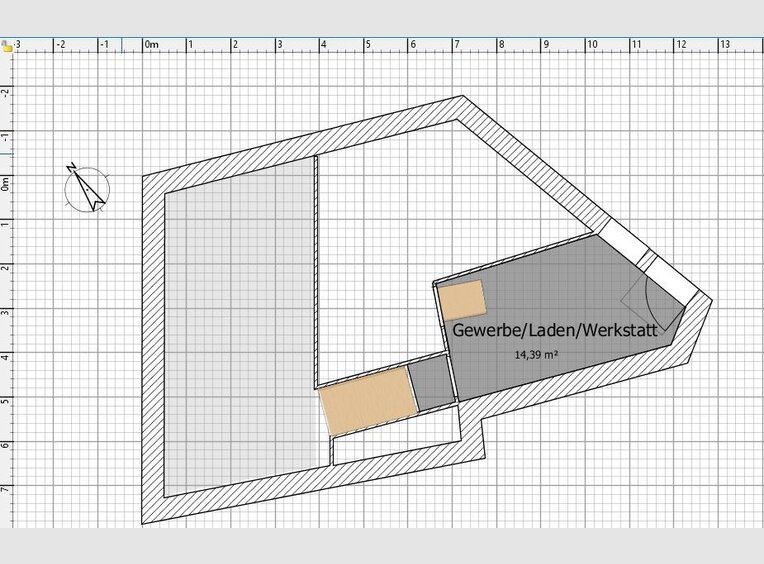Select the small beige furniture inside the dark room
Viewport: 764px width, 564px height.
click(462, 300)
